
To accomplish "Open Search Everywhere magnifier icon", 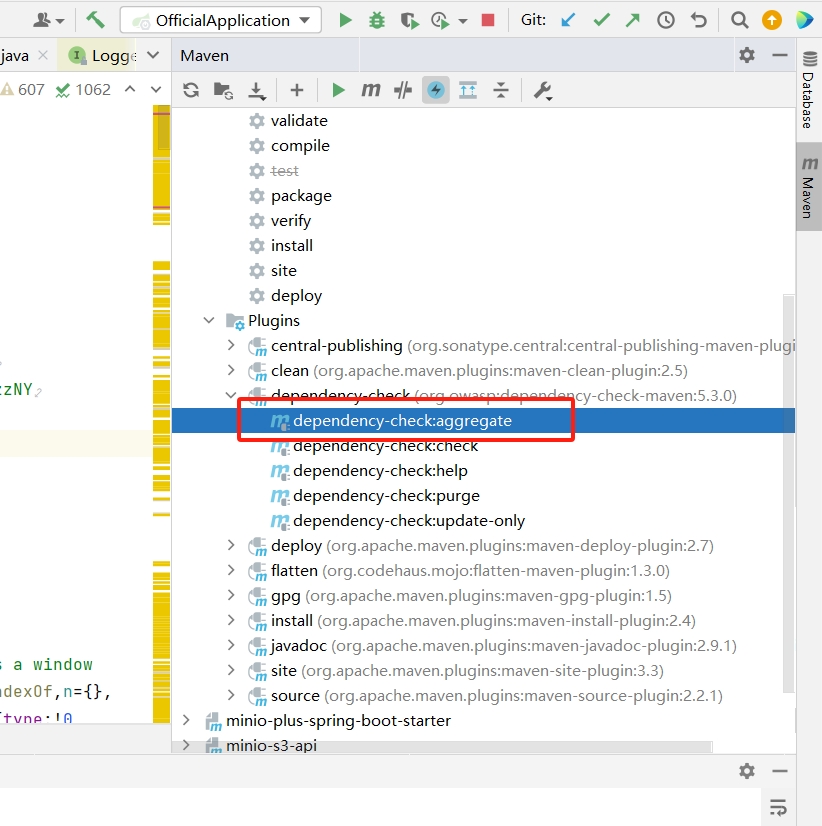I will point(739,20).
